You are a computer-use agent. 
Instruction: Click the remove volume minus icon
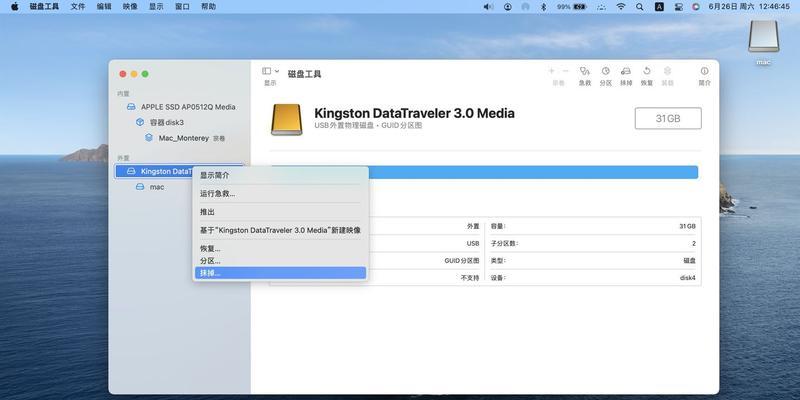565,71
